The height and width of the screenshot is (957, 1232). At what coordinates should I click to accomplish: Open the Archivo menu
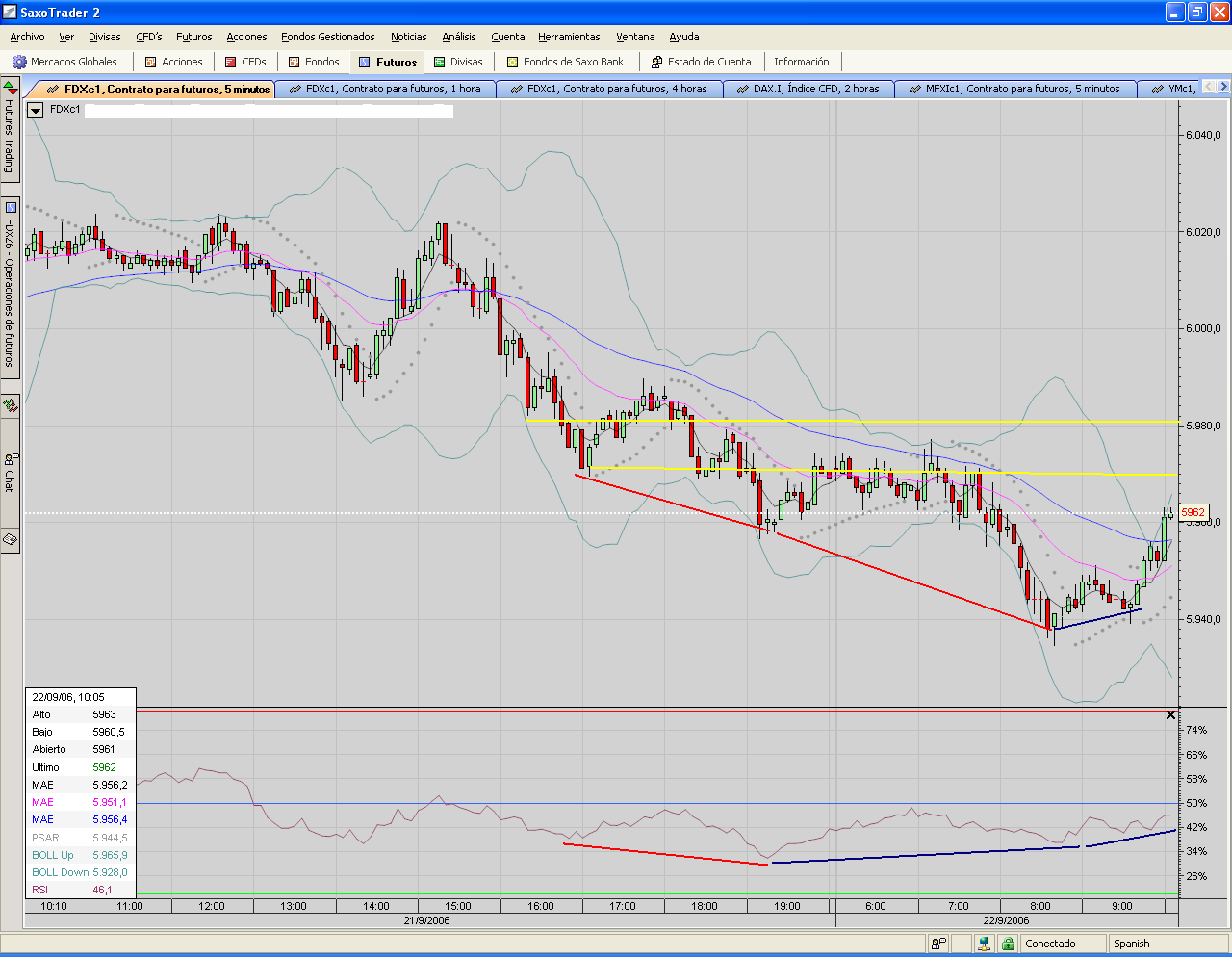(x=27, y=37)
